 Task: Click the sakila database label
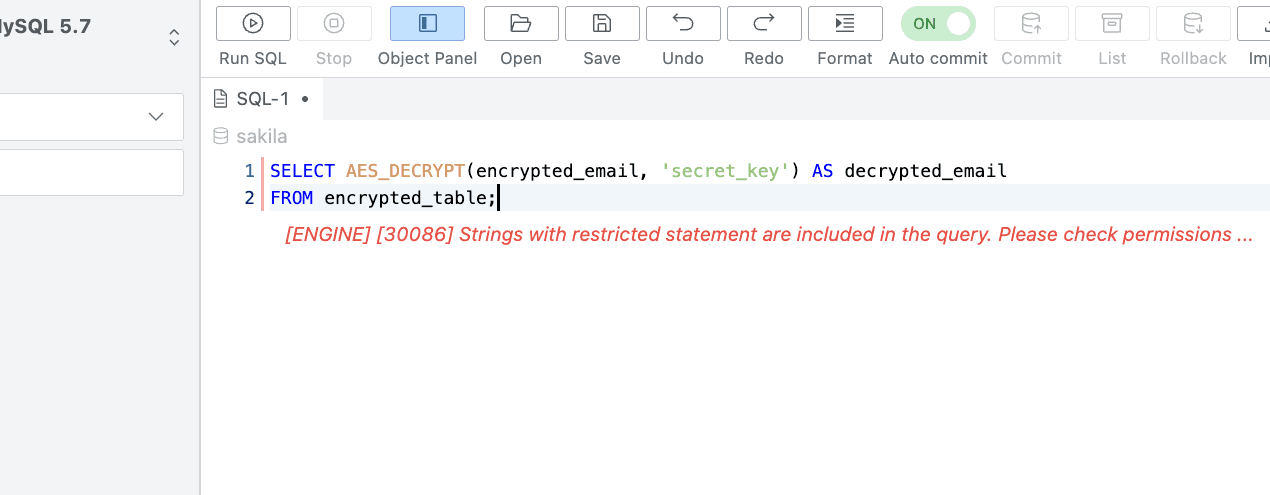point(261,136)
